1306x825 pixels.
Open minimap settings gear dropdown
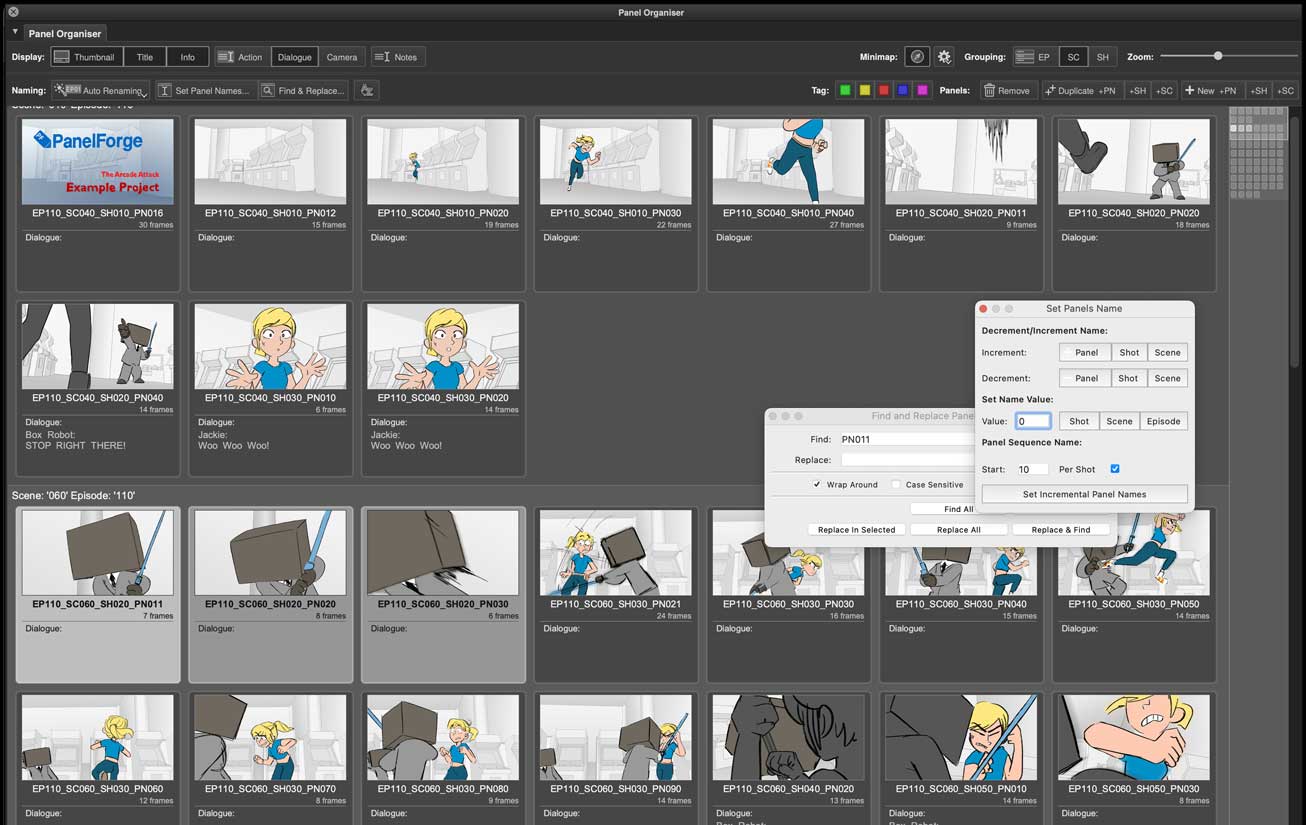[x=944, y=57]
